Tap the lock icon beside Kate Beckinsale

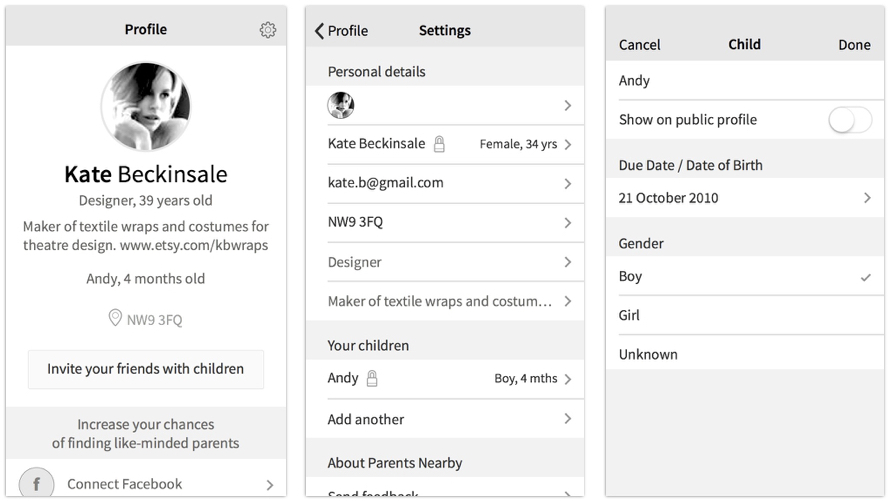[x=438, y=144]
